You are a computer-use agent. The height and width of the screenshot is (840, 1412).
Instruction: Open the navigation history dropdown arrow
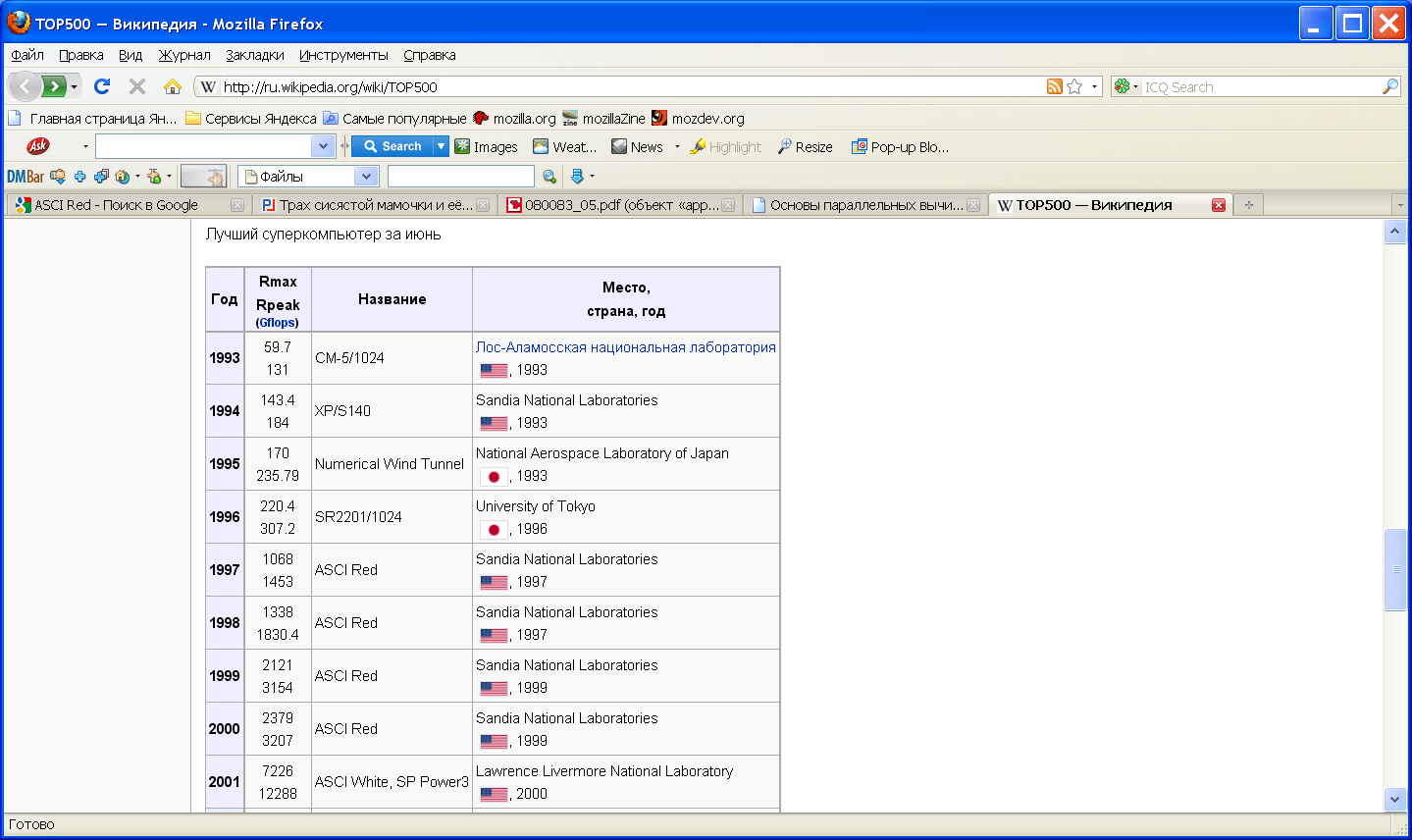(x=75, y=87)
